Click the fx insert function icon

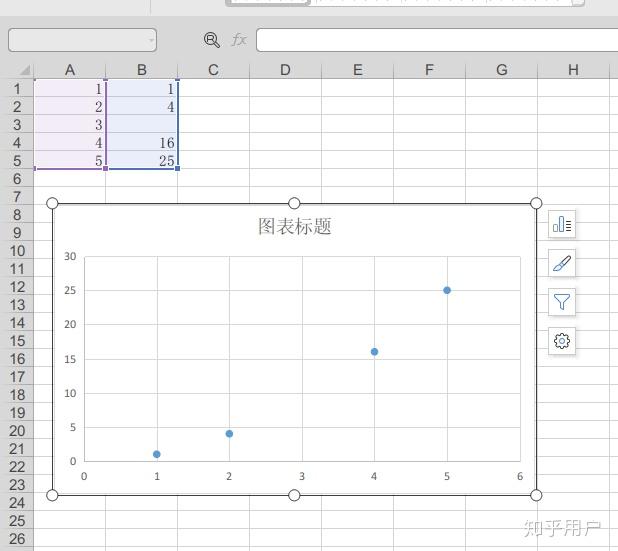click(x=239, y=40)
